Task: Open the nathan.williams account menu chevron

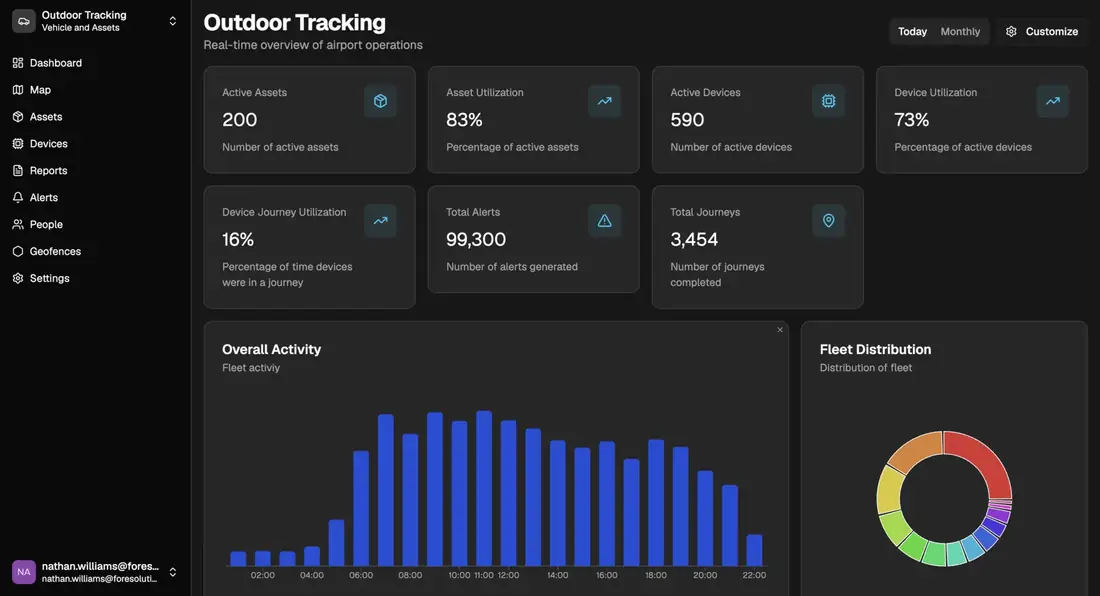Action: pyautogui.click(x=173, y=572)
